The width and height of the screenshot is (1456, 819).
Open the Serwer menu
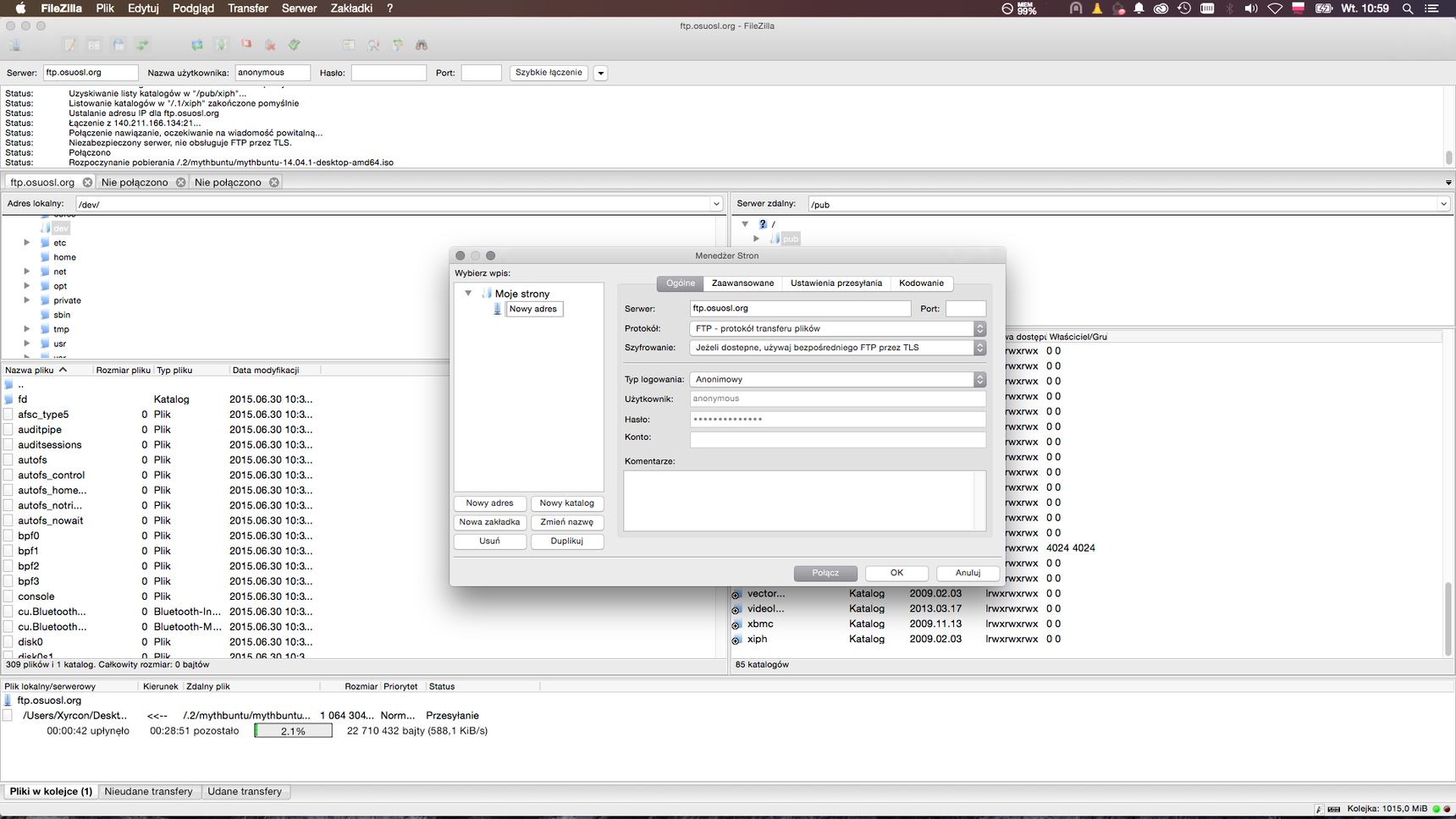point(299,8)
